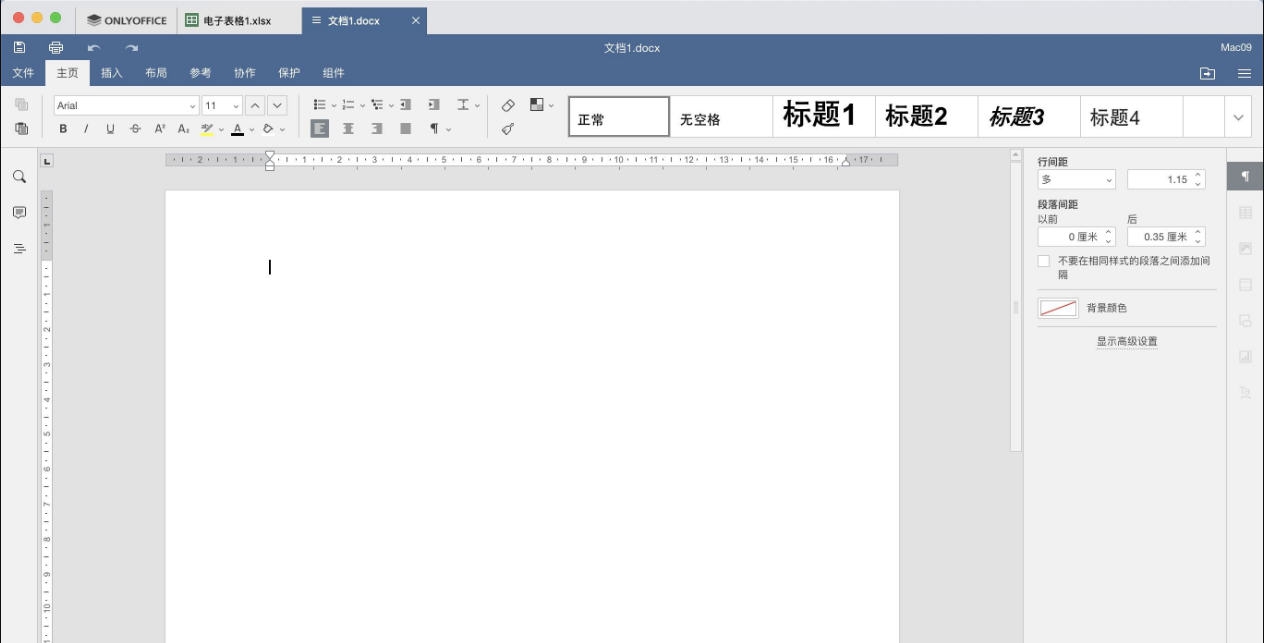Open the search panel in the left sidebar

[18, 177]
